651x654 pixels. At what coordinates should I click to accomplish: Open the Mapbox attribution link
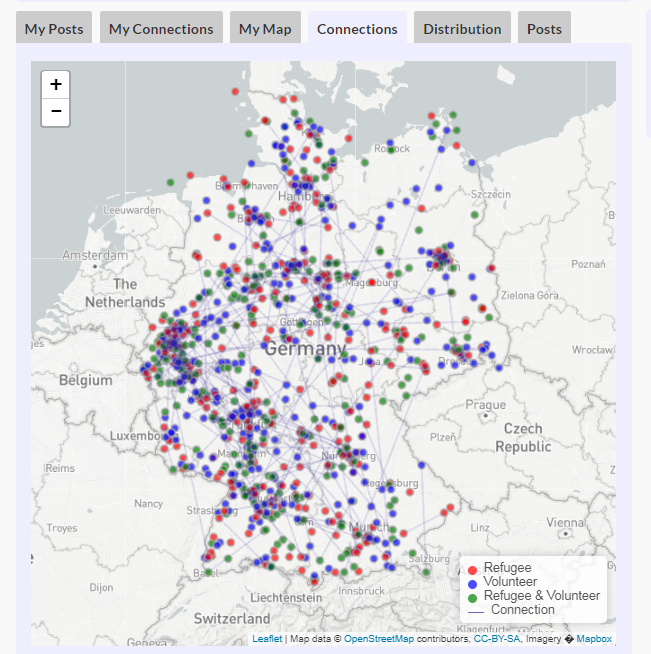594,639
